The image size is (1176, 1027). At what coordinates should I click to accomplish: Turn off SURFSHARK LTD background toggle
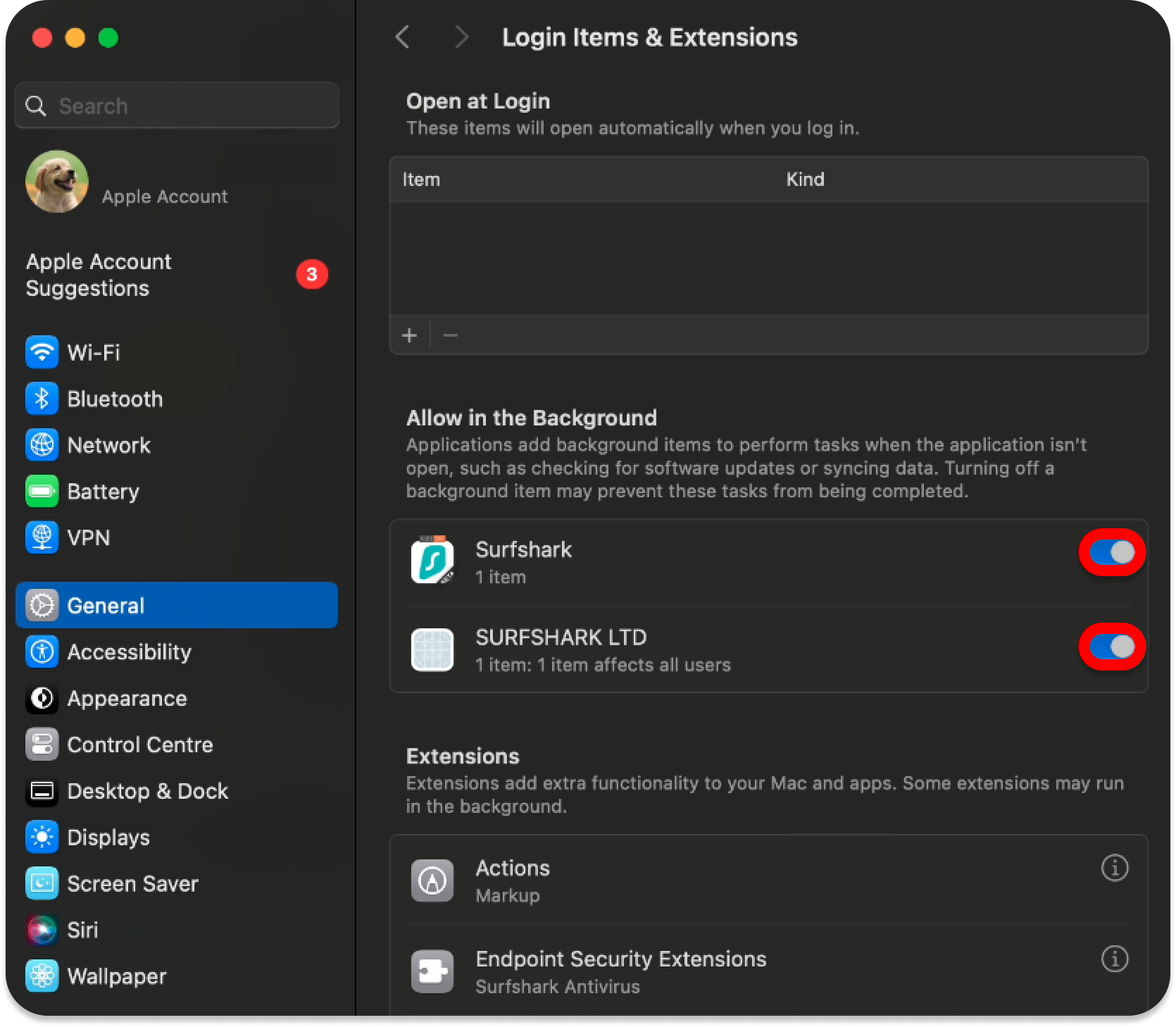click(1112, 647)
